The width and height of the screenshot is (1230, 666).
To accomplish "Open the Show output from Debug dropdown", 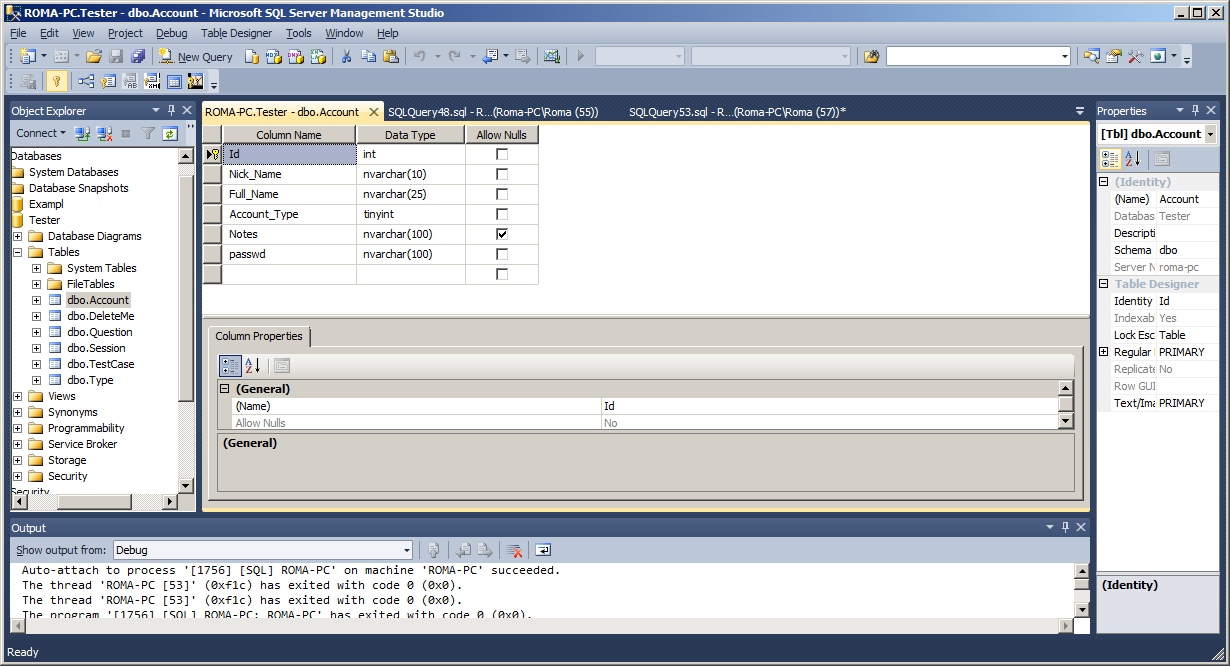I will click(406, 550).
